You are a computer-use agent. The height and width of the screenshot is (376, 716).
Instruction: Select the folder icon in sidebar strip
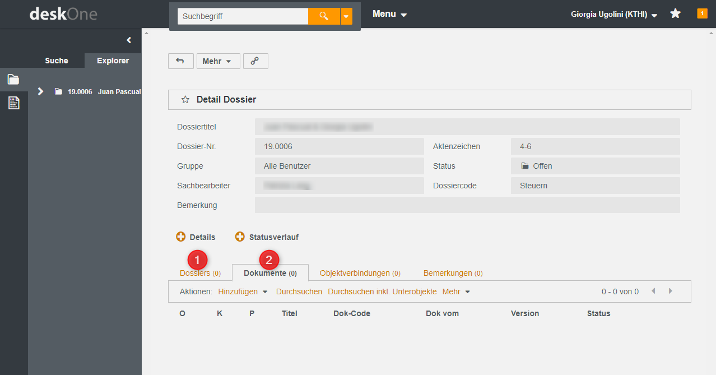point(14,79)
